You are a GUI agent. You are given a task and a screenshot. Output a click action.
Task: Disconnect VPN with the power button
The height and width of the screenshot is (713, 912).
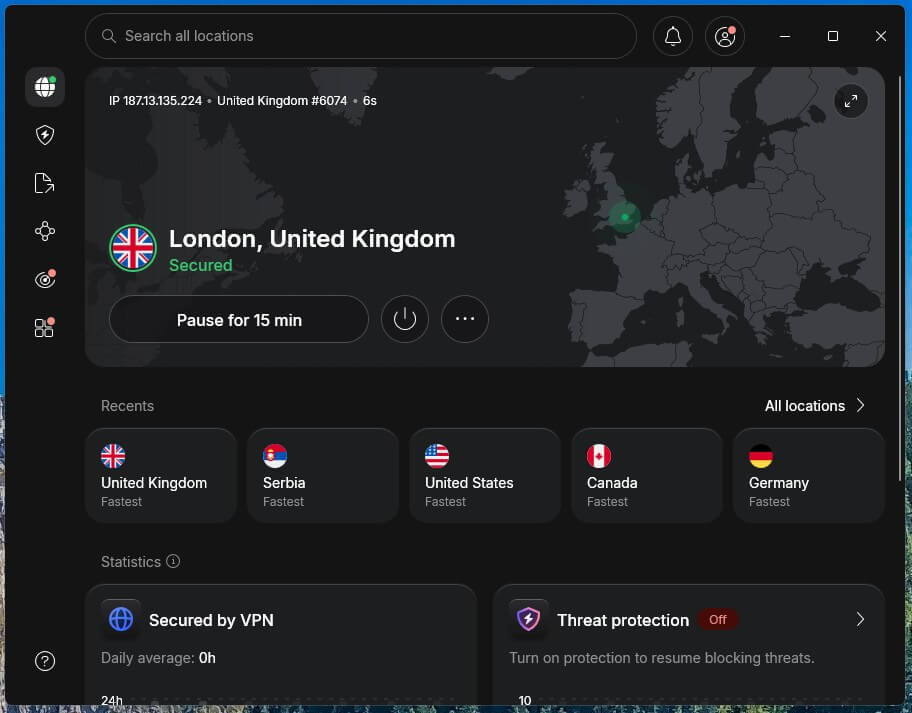[405, 319]
